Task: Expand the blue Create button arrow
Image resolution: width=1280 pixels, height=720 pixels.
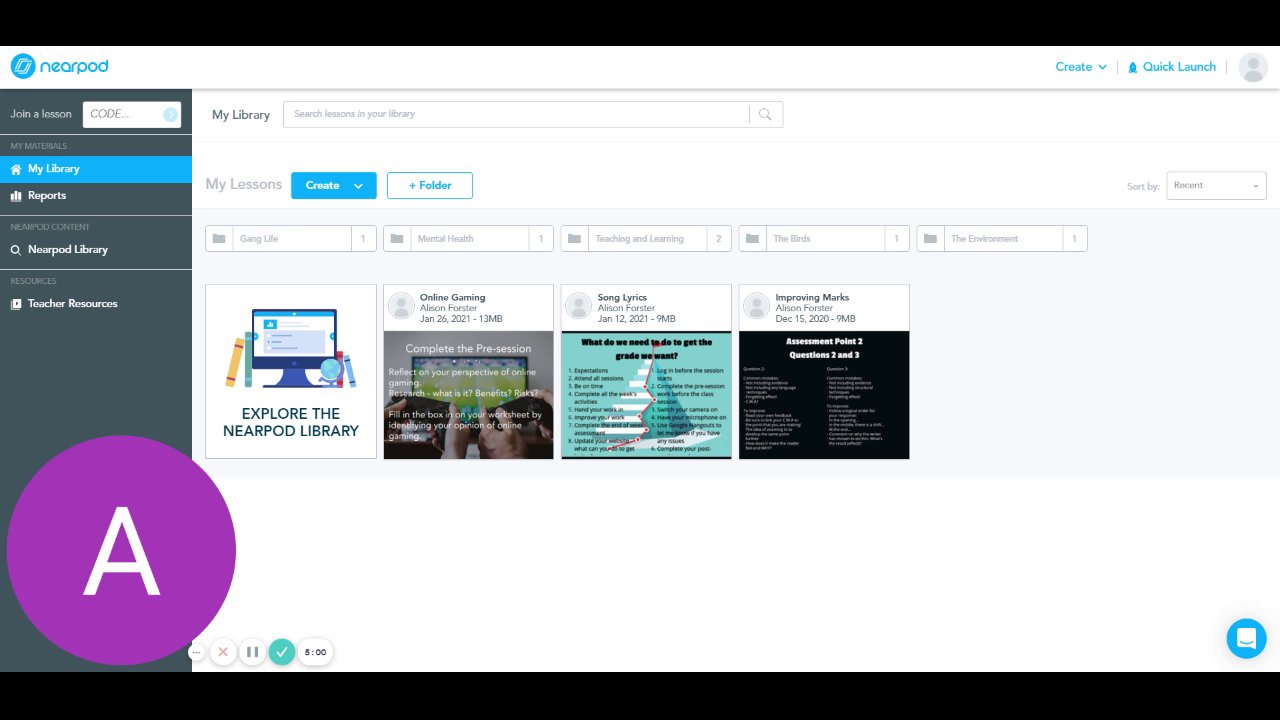Action: [359, 185]
